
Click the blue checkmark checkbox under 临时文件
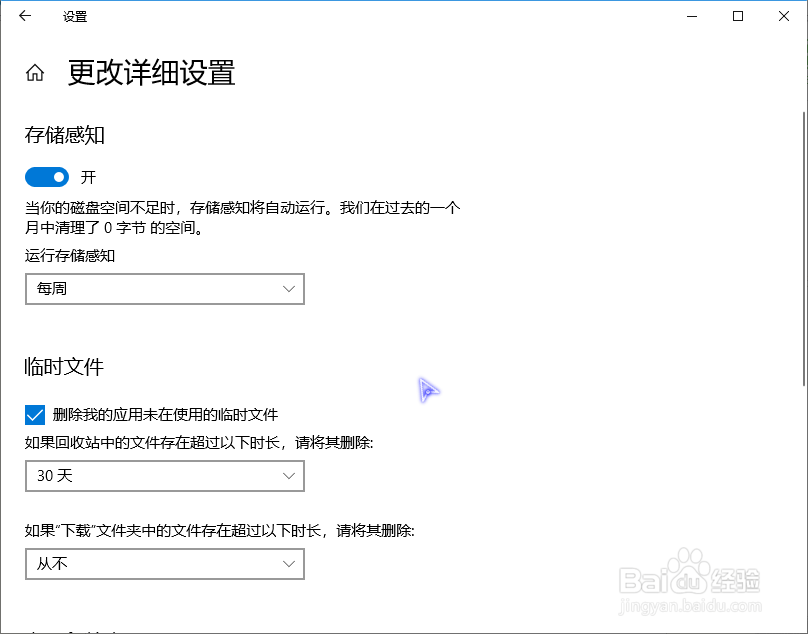coord(33,414)
